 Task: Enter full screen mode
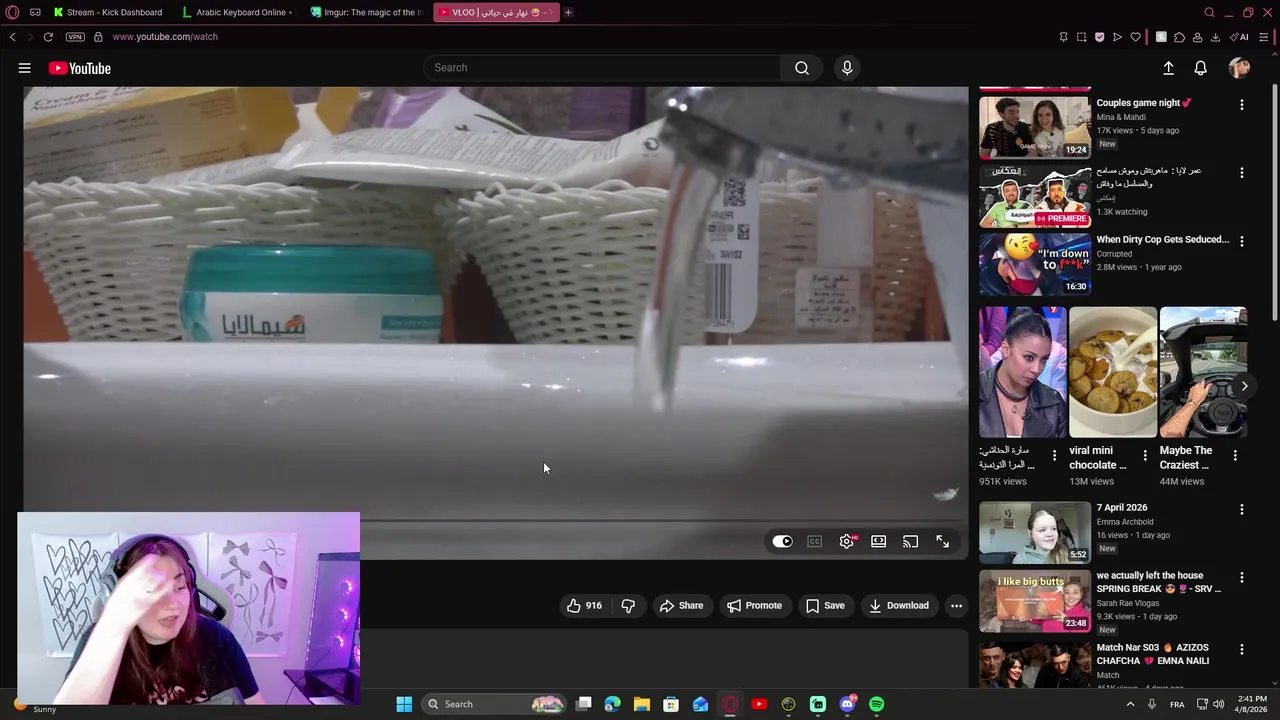(942, 541)
